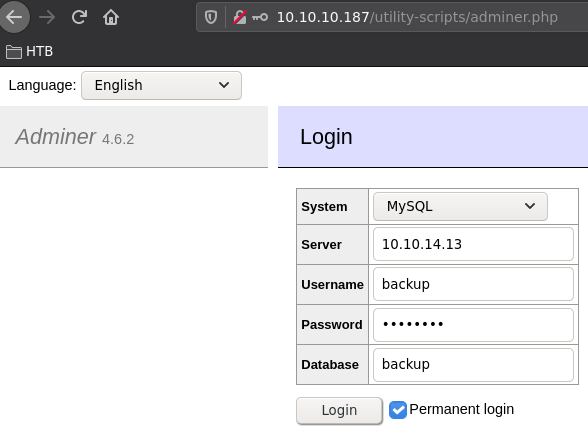The image size is (588, 442).
Task: Click the forward navigation arrow
Action: (47, 17)
